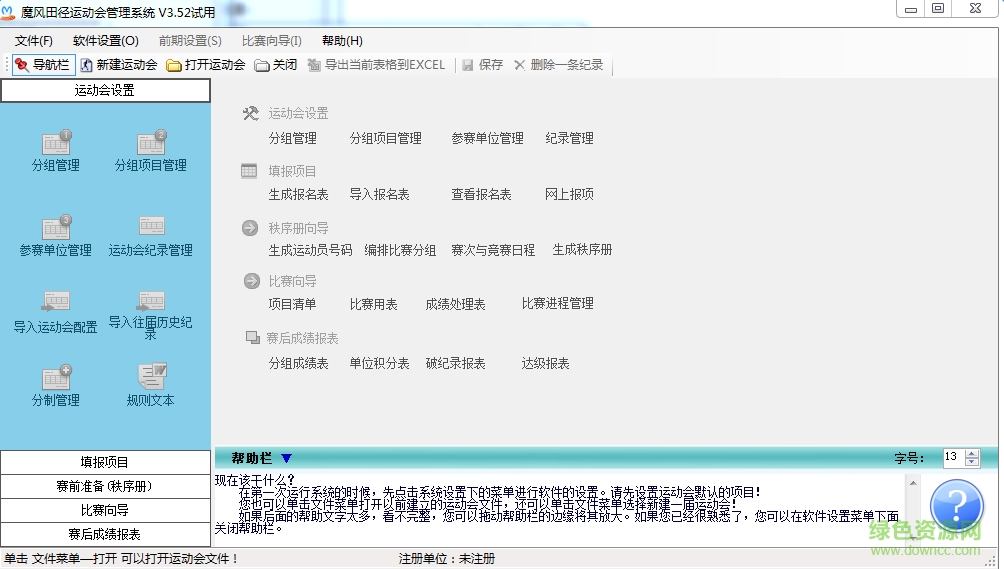Click 导入运动会配置 sidebar icon
Viewport: 1004px width, 569px height.
point(56,312)
